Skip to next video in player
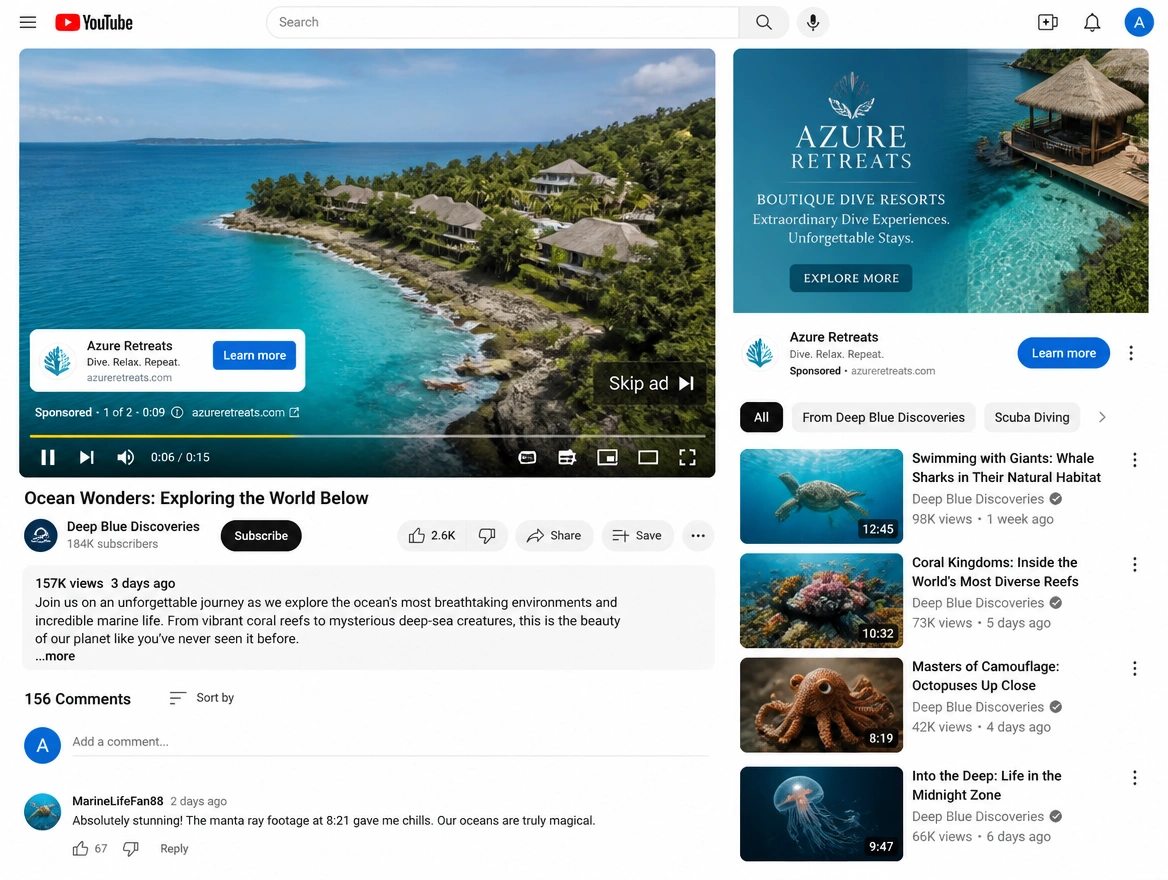 (86, 457)
